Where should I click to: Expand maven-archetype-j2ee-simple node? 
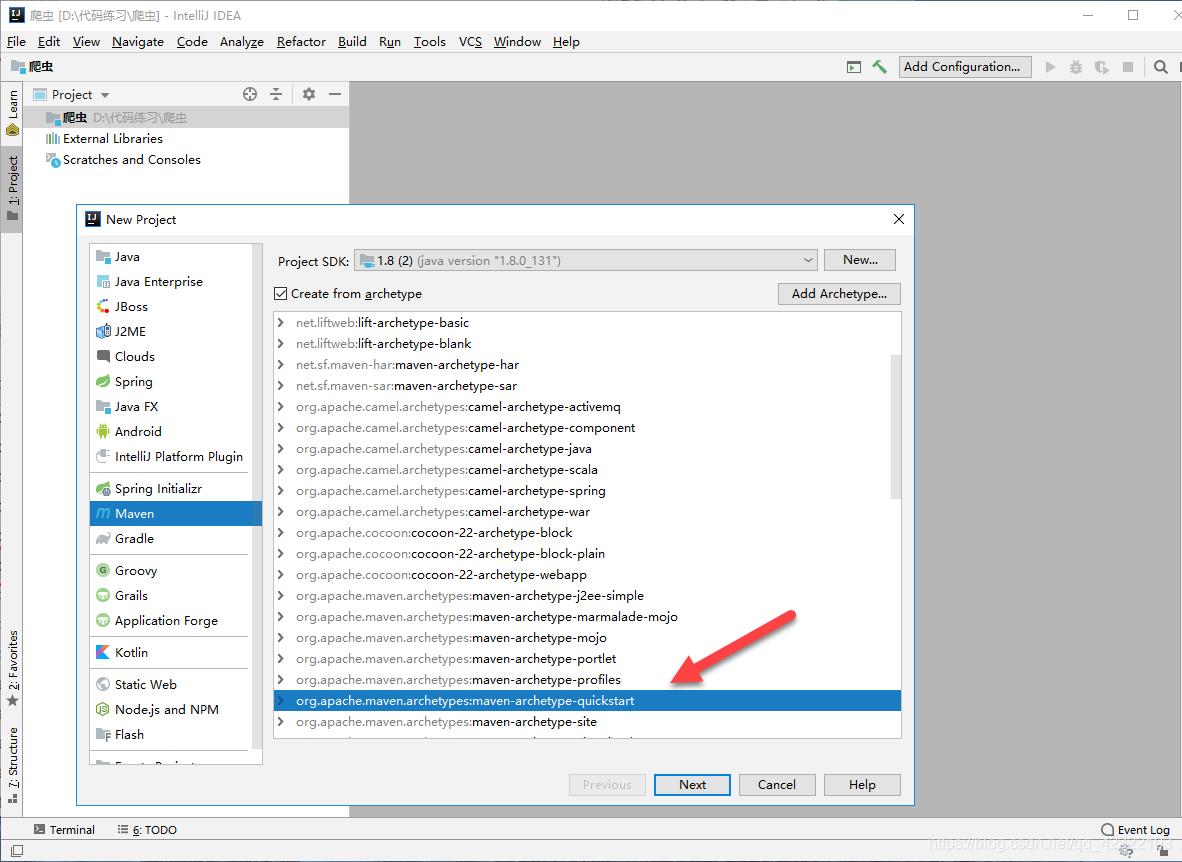click(280, 596)
